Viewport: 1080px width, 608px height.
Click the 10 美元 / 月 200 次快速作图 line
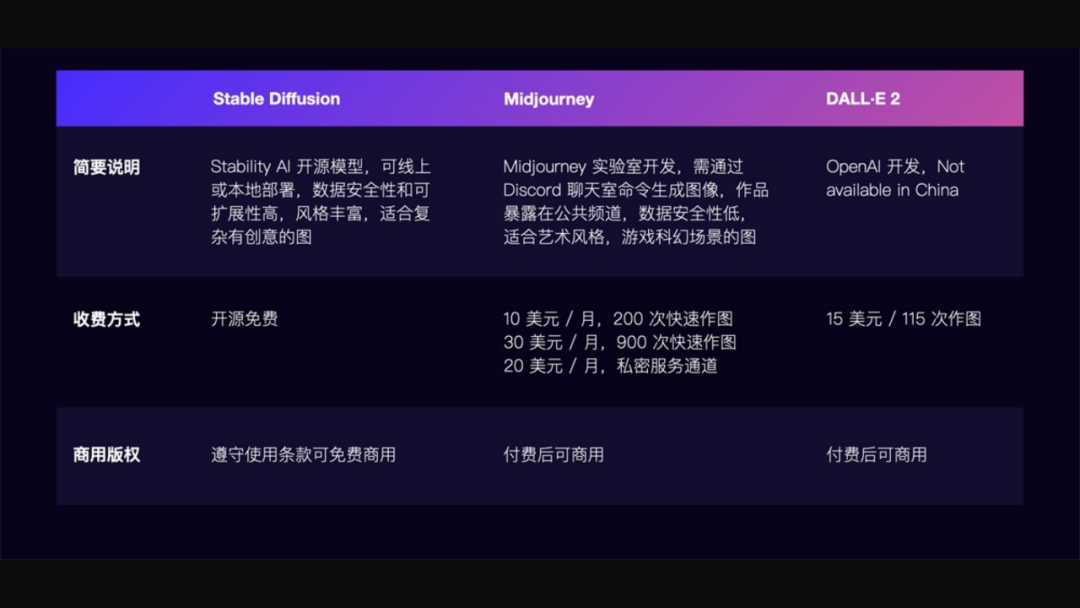pos(618,319)
